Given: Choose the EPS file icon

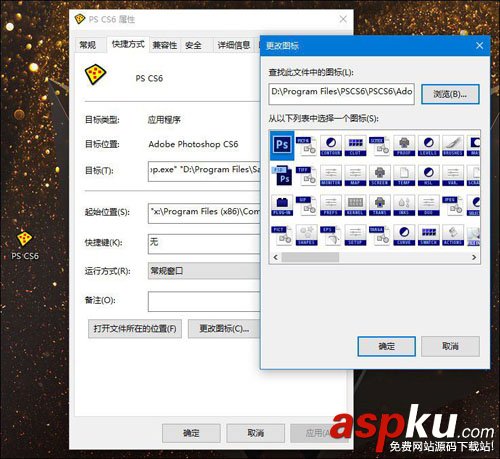Looking at the screenshot, I should pyautogui.click(x=331, y=235).
